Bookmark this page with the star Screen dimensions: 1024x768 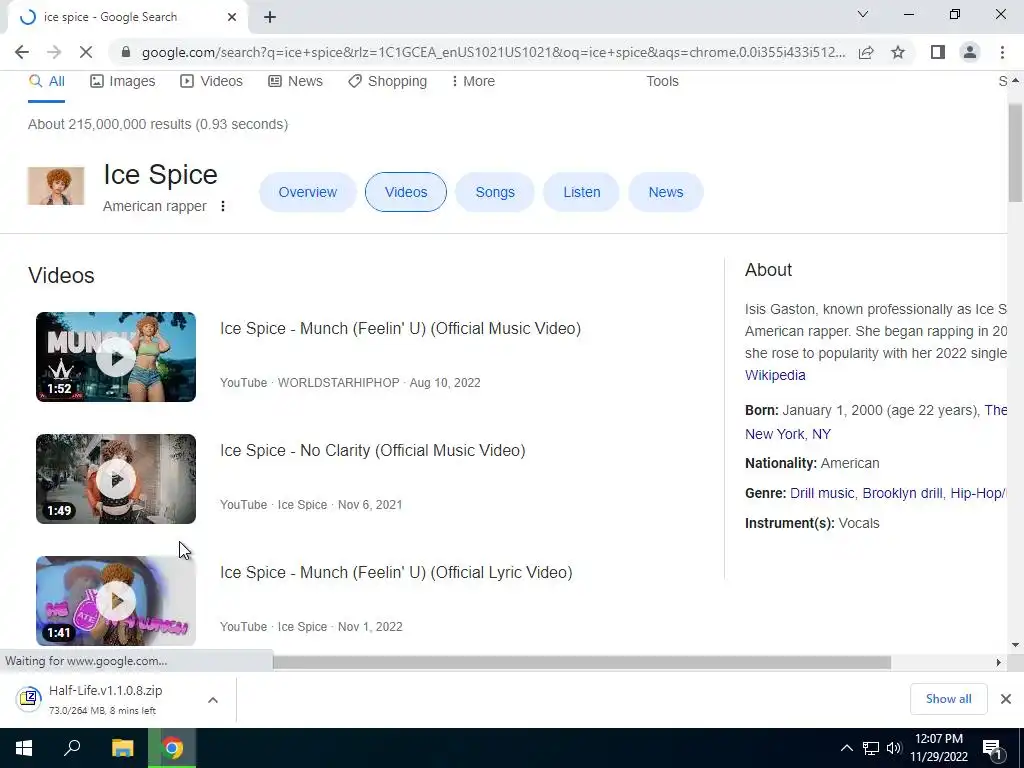(x=898, y=52)
